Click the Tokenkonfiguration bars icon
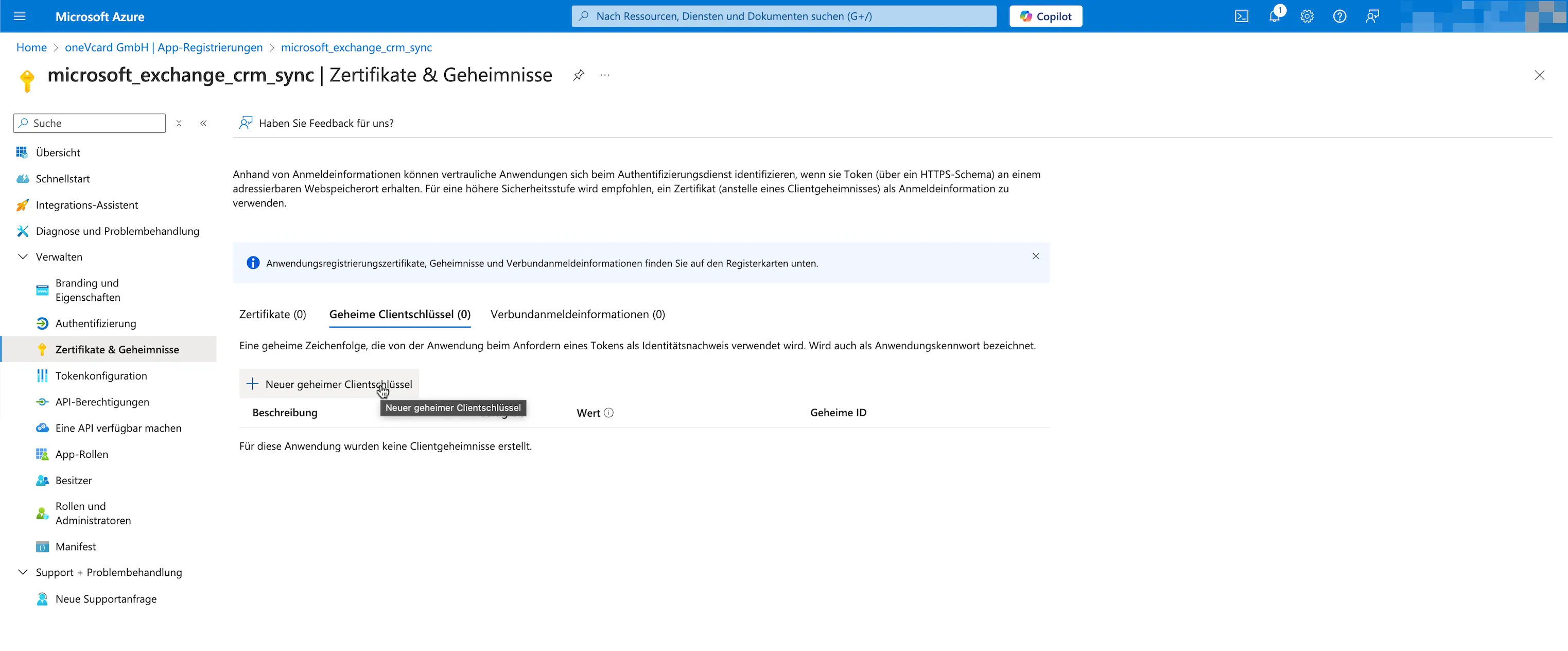 (x=42, y=376)
